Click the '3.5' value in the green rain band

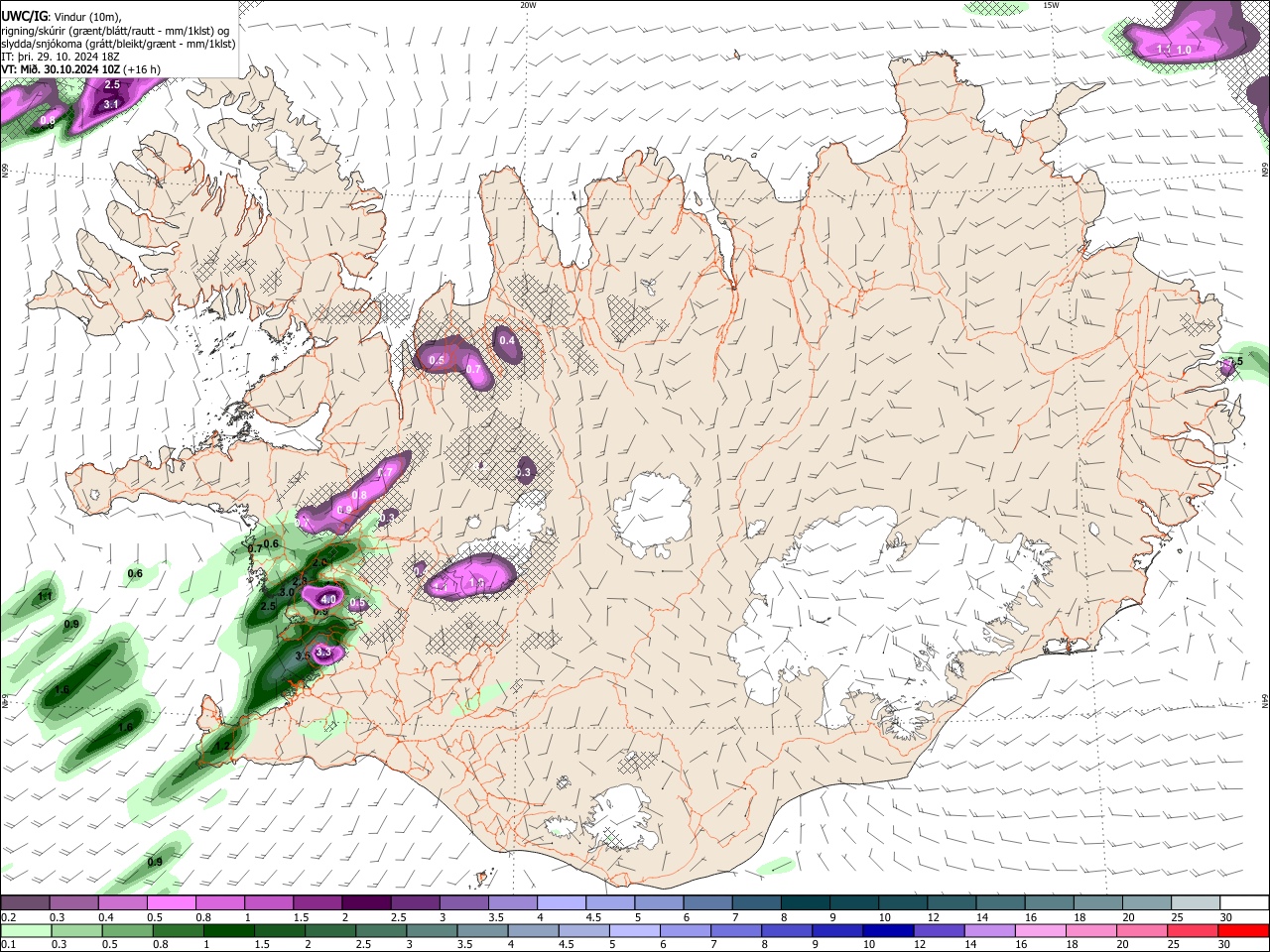[303, 654]
